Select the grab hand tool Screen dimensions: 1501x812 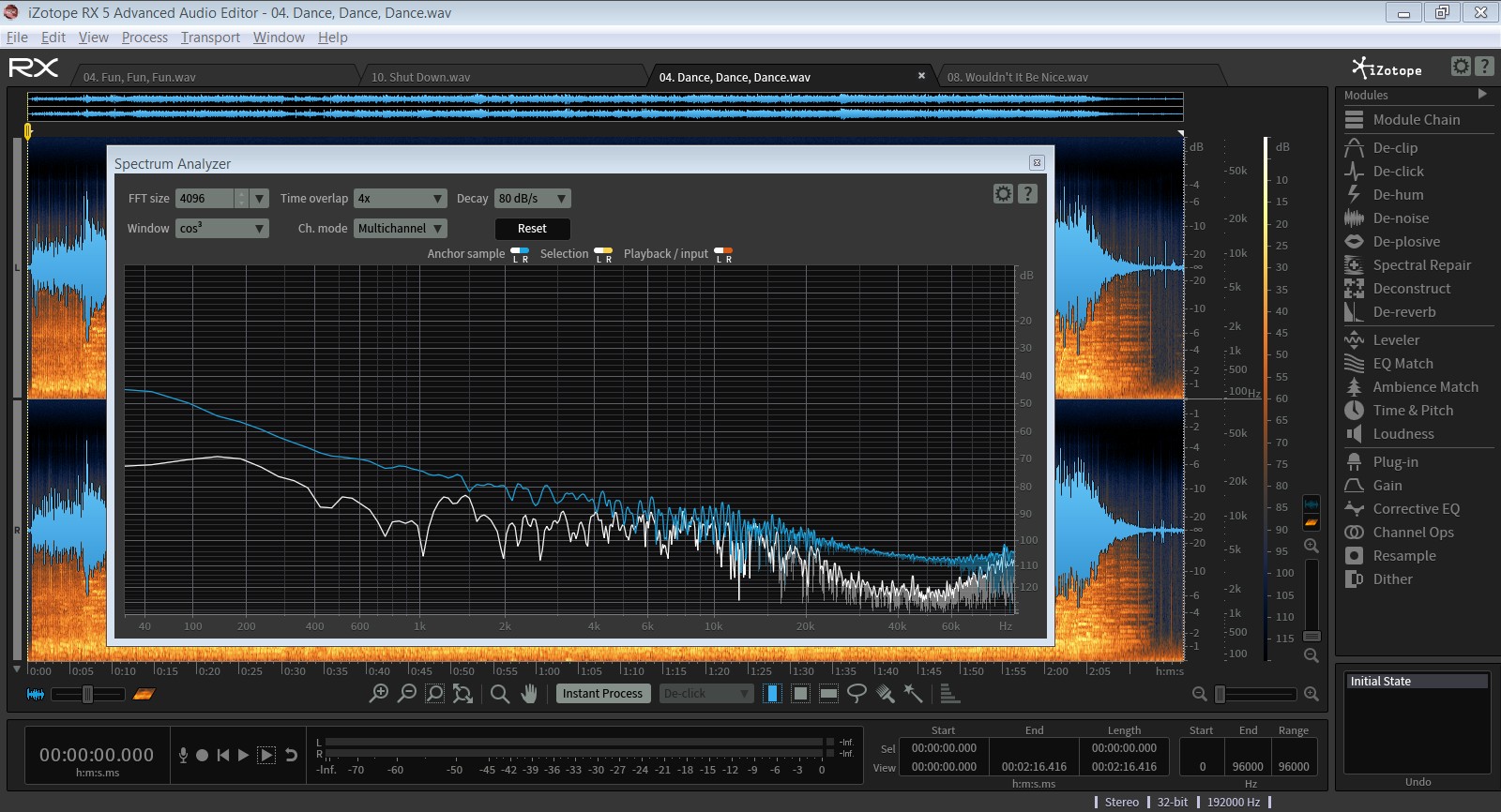coord(529,693)
